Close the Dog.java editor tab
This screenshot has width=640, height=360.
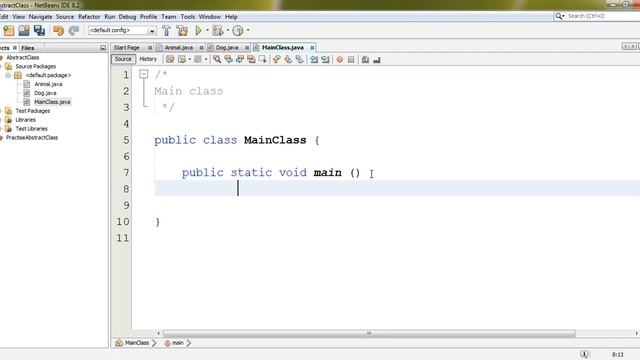(x=247, y=48)
